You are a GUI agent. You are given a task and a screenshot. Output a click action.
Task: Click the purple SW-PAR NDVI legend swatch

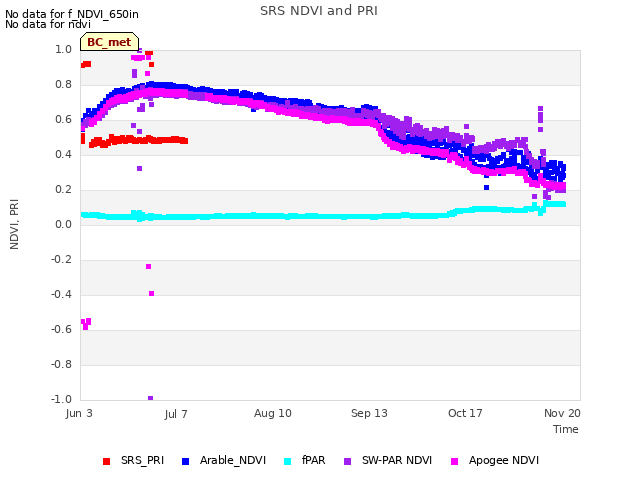click(x=347, y=461)
